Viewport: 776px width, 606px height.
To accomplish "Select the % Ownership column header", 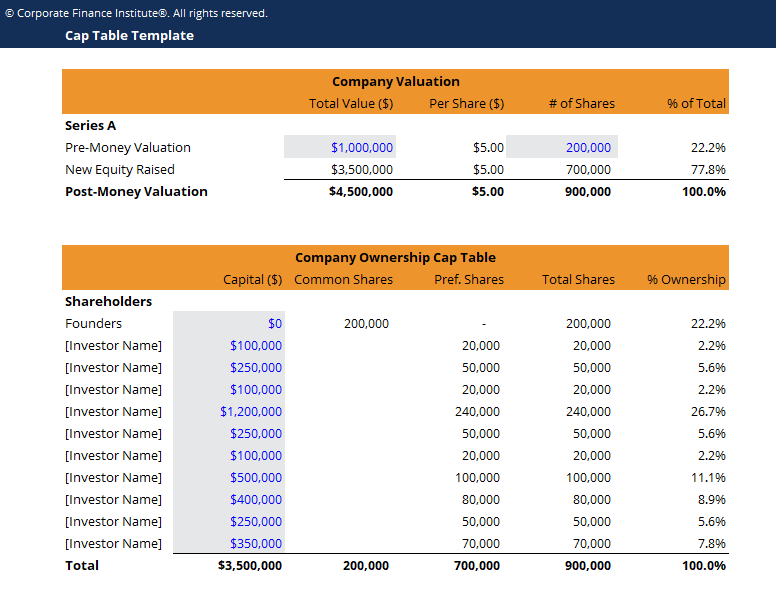I will click(686, 279).
